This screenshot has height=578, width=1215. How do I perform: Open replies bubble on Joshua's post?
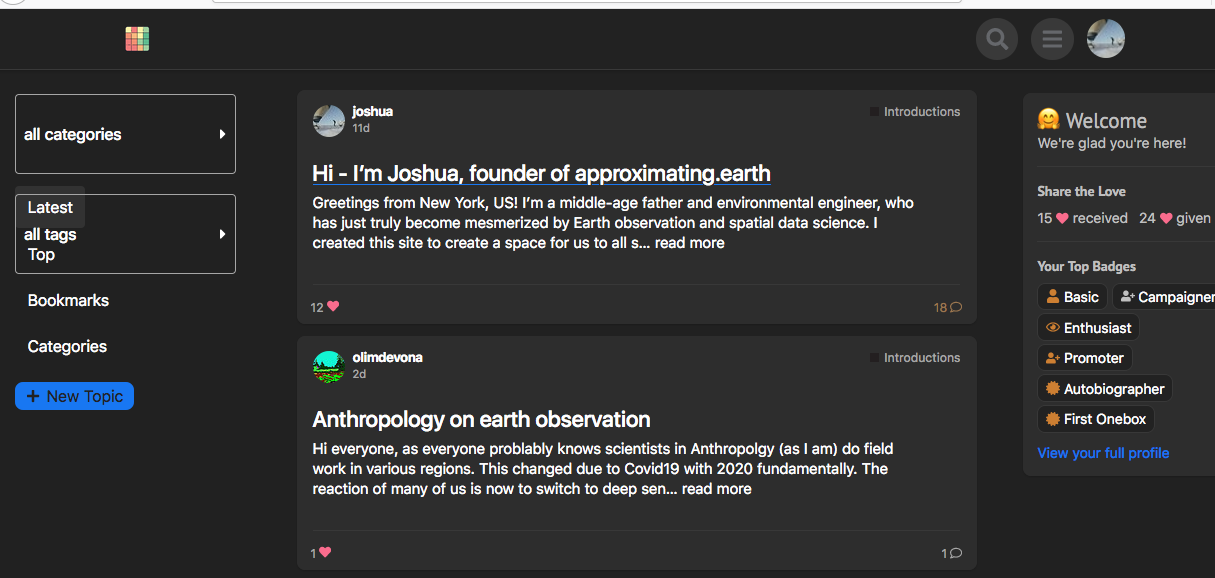click(x=955, y=308)
